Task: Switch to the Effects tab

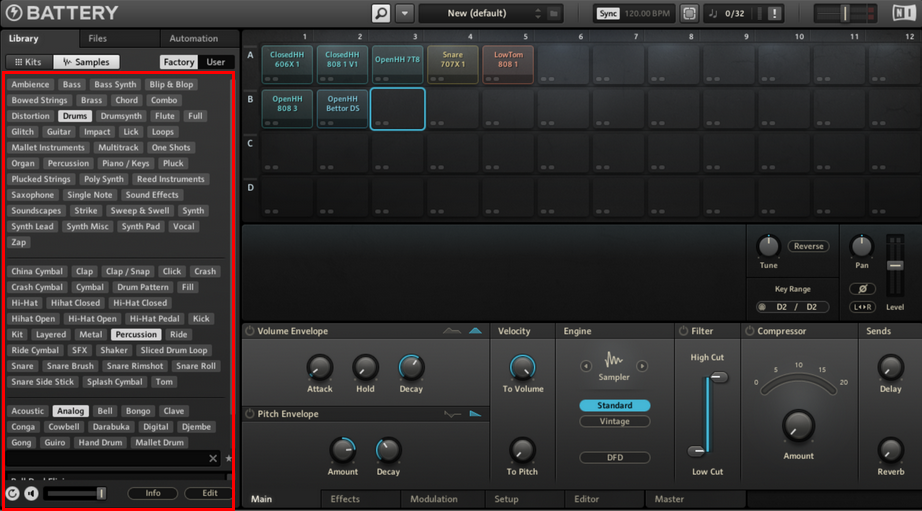Action: pos(345,499)
